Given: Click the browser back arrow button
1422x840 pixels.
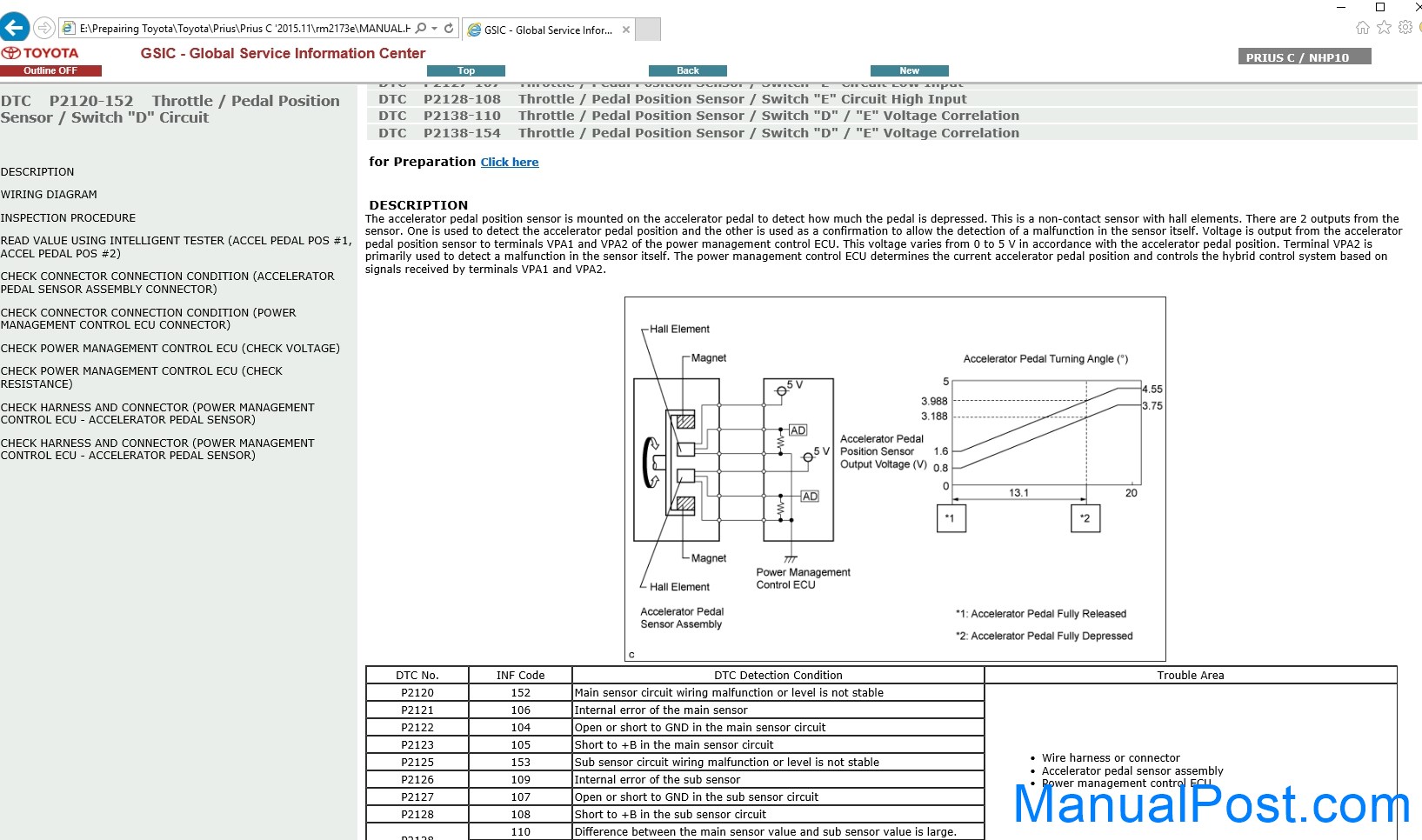Looking at the screenshot, I should point(14,28).
